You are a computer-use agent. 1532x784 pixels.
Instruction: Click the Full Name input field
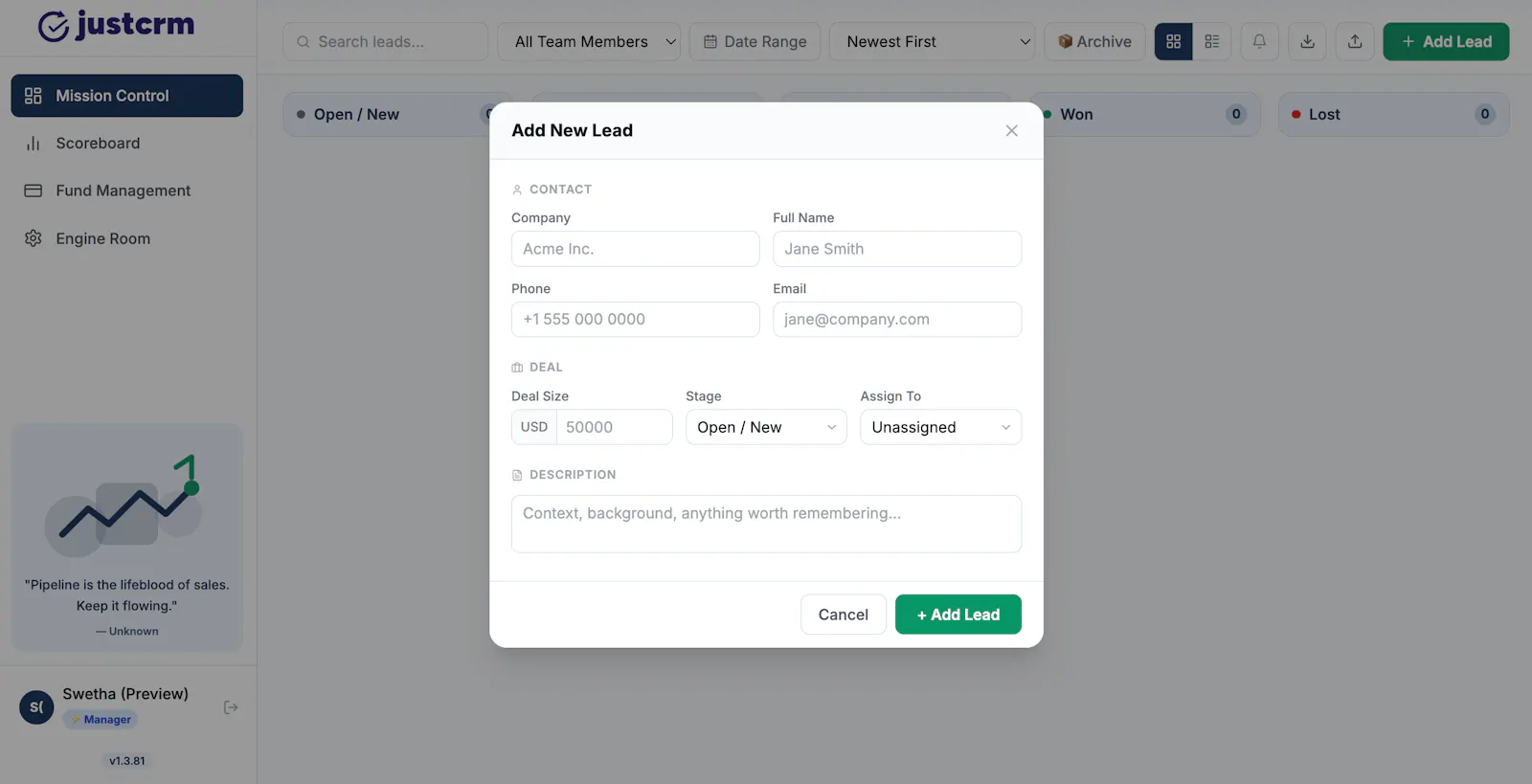point(896,249)
